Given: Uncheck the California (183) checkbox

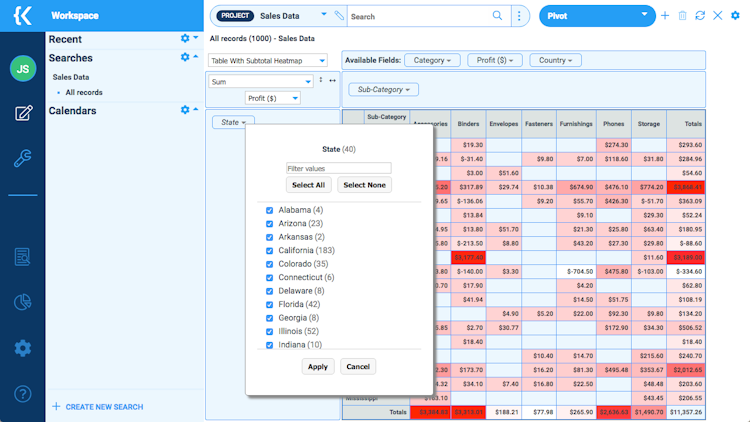Looking at the screenshot, I should coord(269,251).
